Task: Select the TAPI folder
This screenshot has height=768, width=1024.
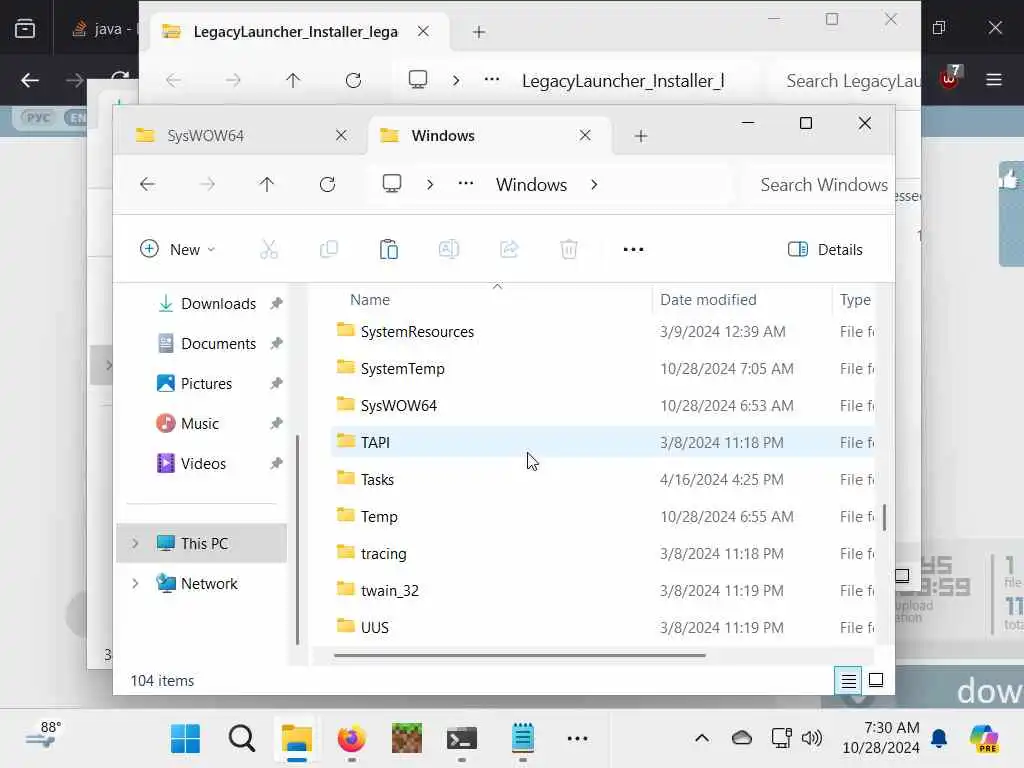Action: [x=602, y=443]
